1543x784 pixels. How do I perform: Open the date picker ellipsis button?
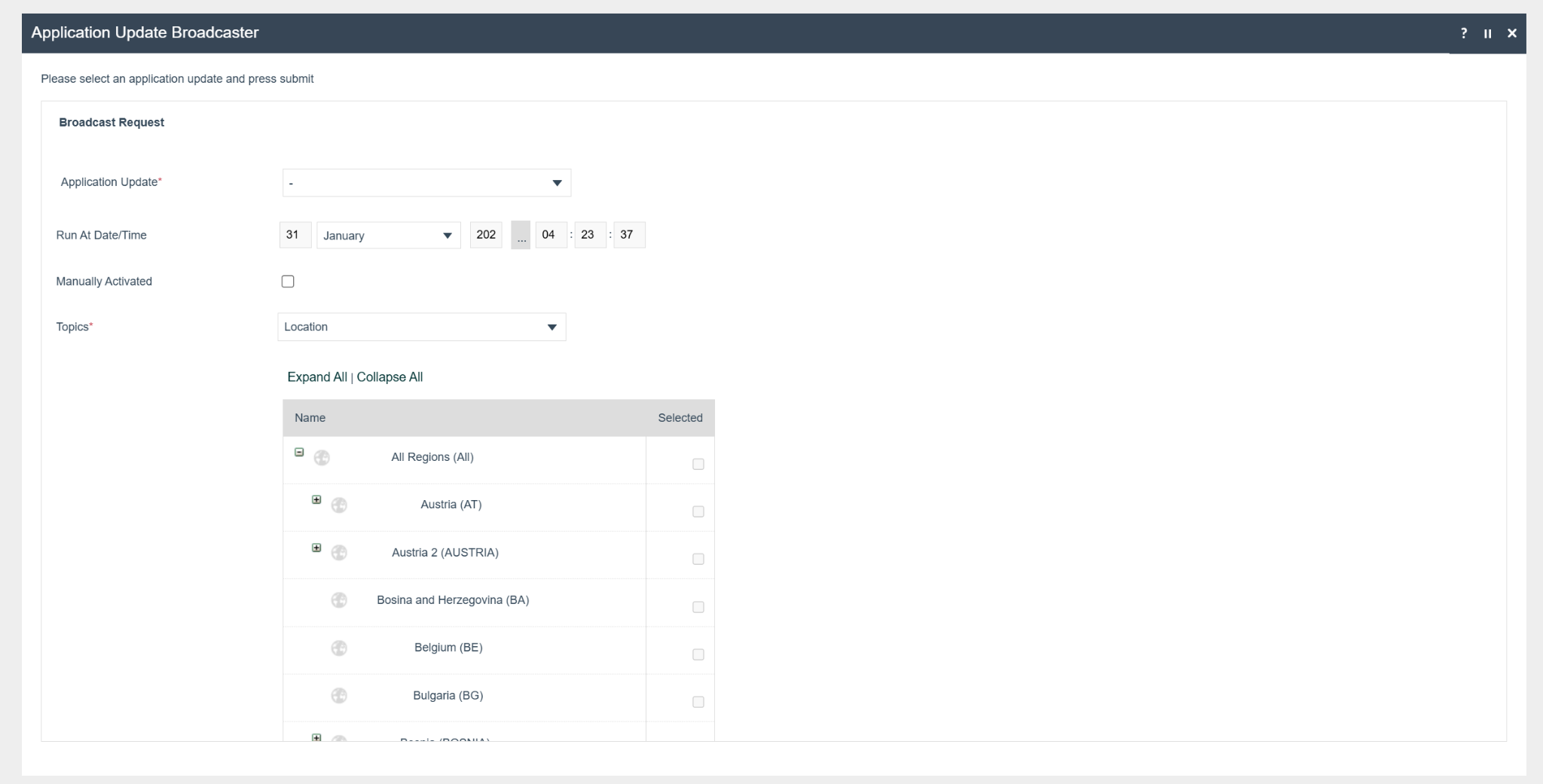(521, 235)
